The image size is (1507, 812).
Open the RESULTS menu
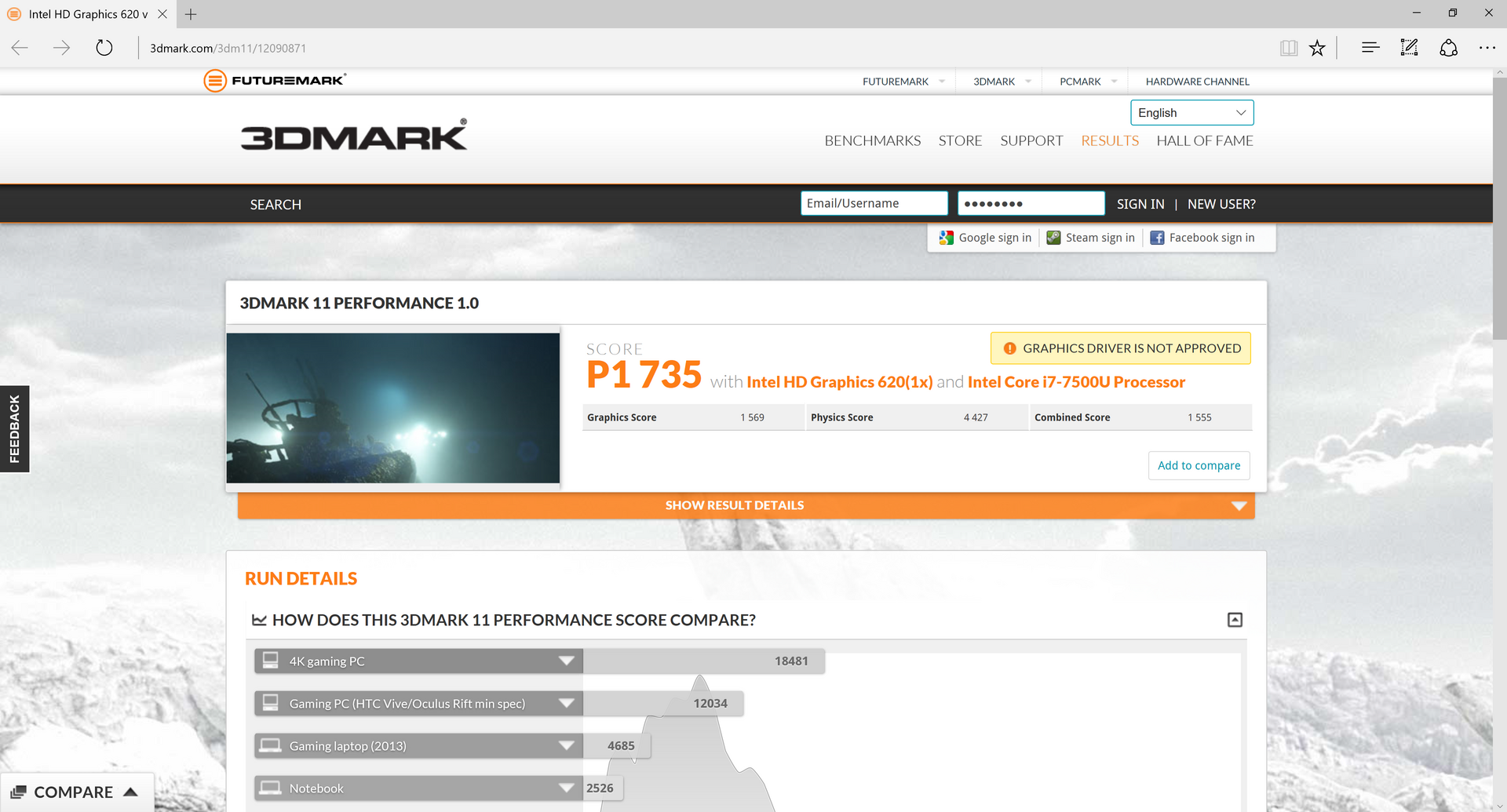pos(1110,140)
